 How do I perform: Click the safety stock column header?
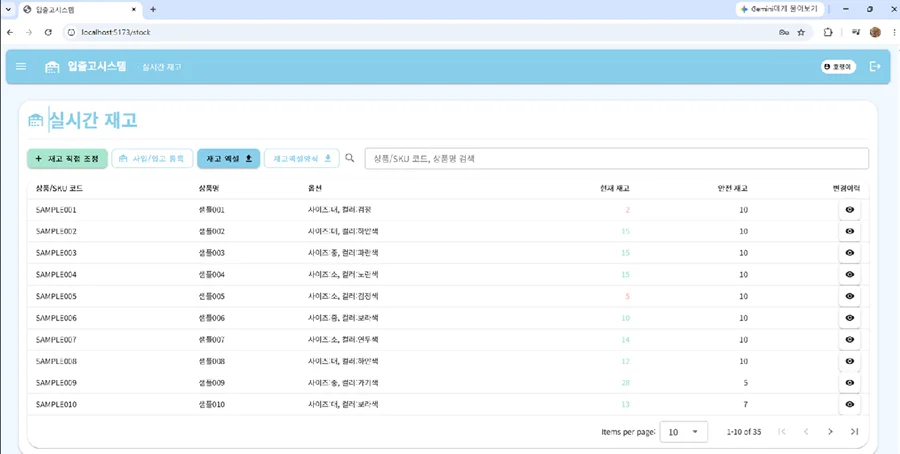click(x=732, y=189)
